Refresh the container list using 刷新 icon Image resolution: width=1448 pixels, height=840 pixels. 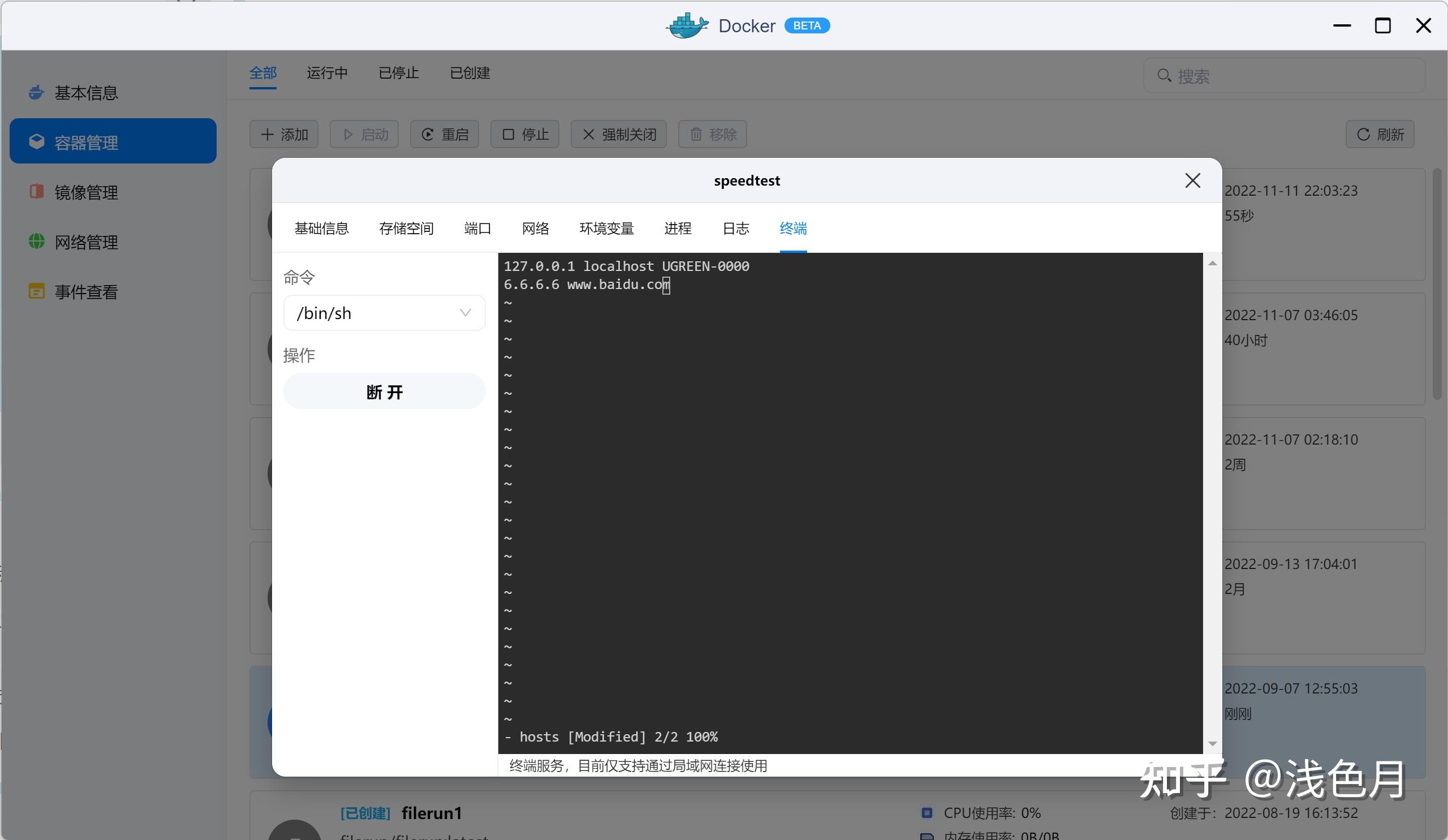coord(1365,135)
